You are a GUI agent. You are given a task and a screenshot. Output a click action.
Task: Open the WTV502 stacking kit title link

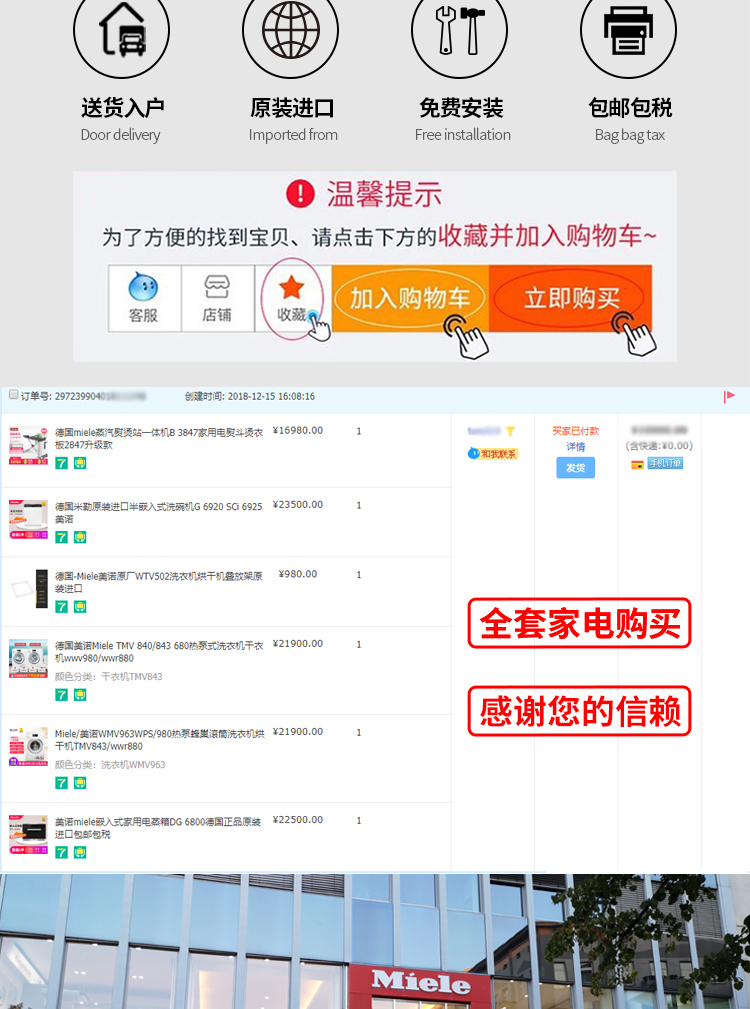click(x=158, y=582)
